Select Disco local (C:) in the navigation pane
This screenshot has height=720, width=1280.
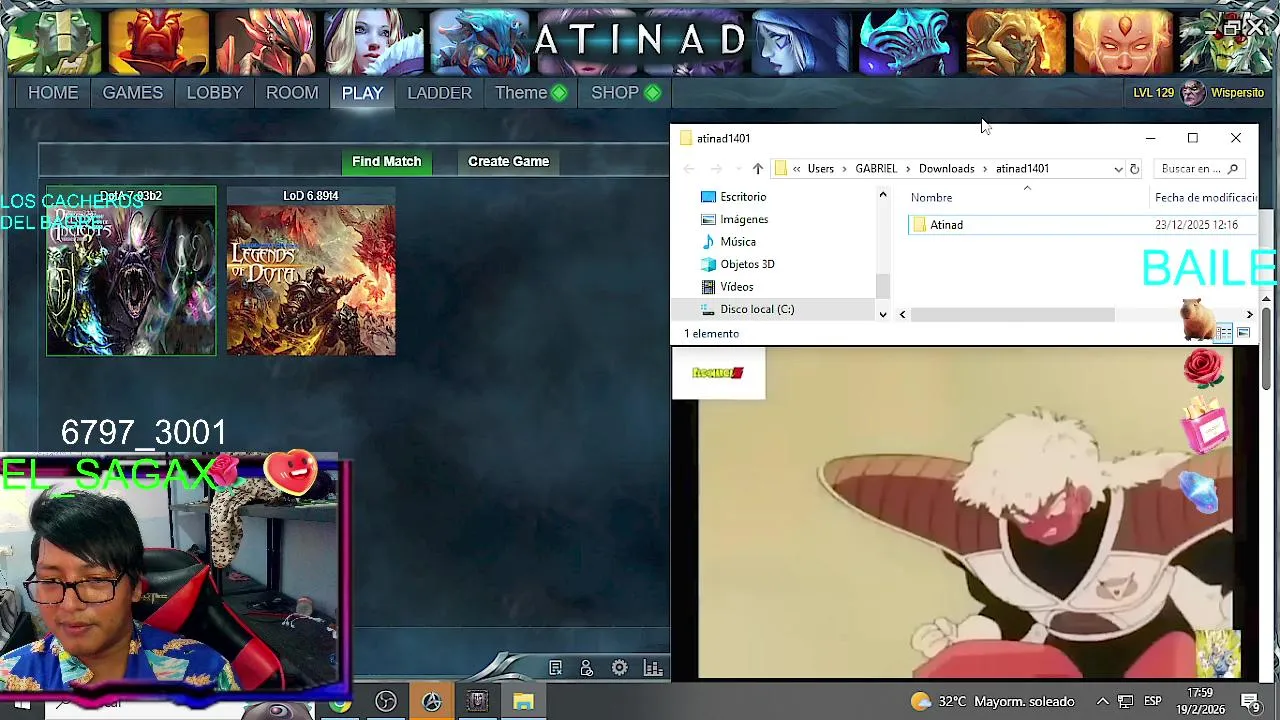coord(757,309)
